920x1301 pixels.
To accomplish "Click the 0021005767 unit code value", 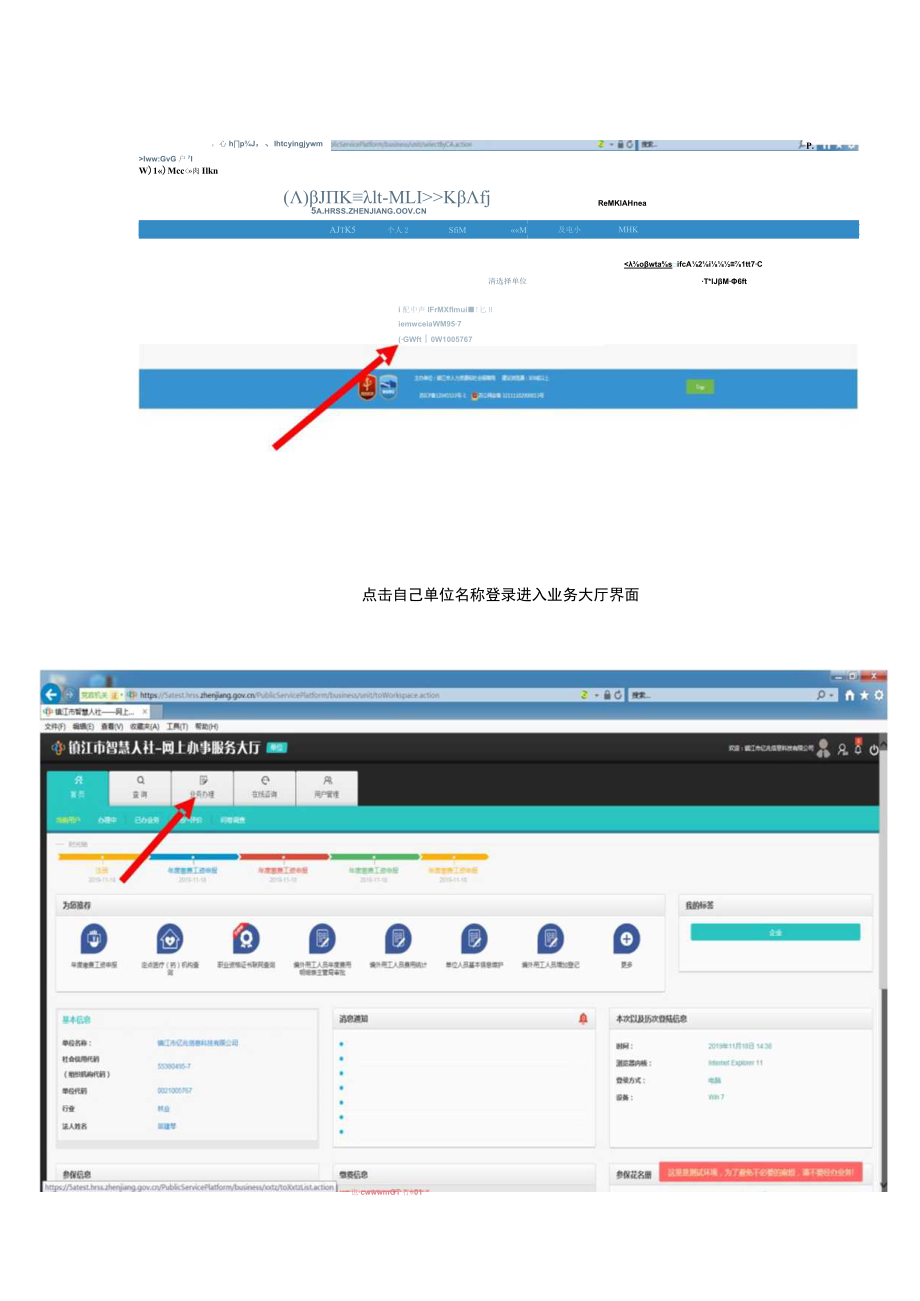I will tap(175, 1090).
